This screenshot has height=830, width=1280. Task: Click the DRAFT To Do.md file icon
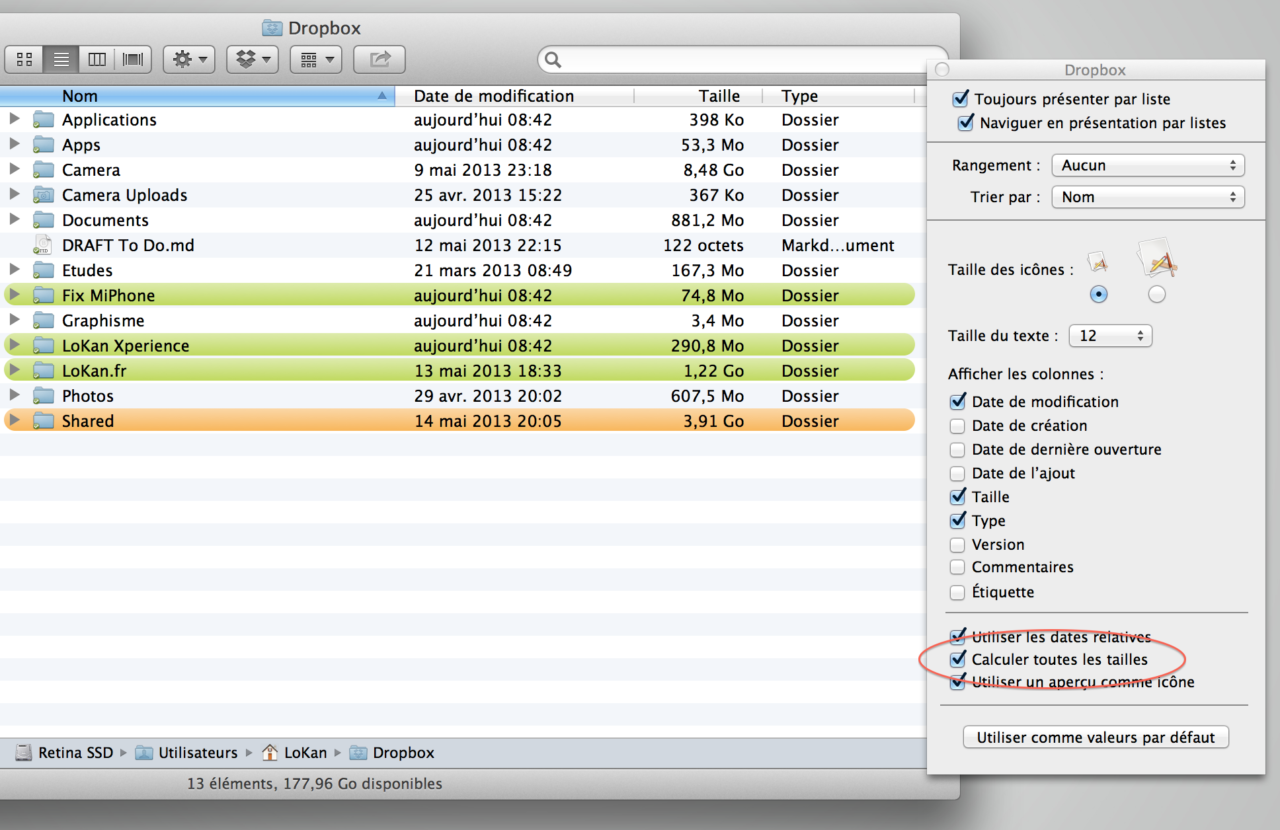[x=43, y=245]
